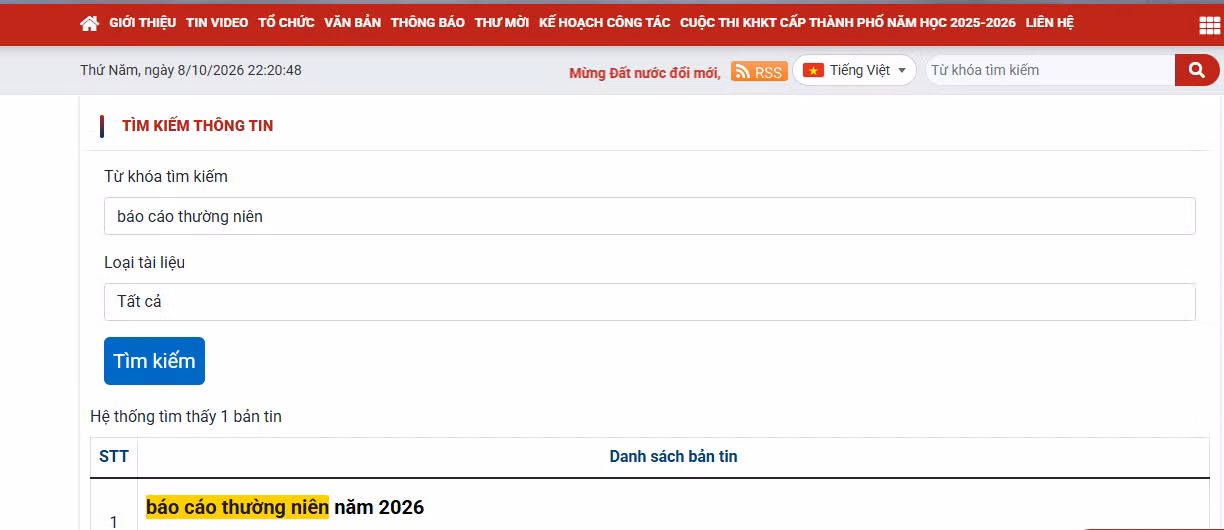This screenshot has width=1224, height=530.
Task: Open the apps grid icon
Action: pos(1209,25)
